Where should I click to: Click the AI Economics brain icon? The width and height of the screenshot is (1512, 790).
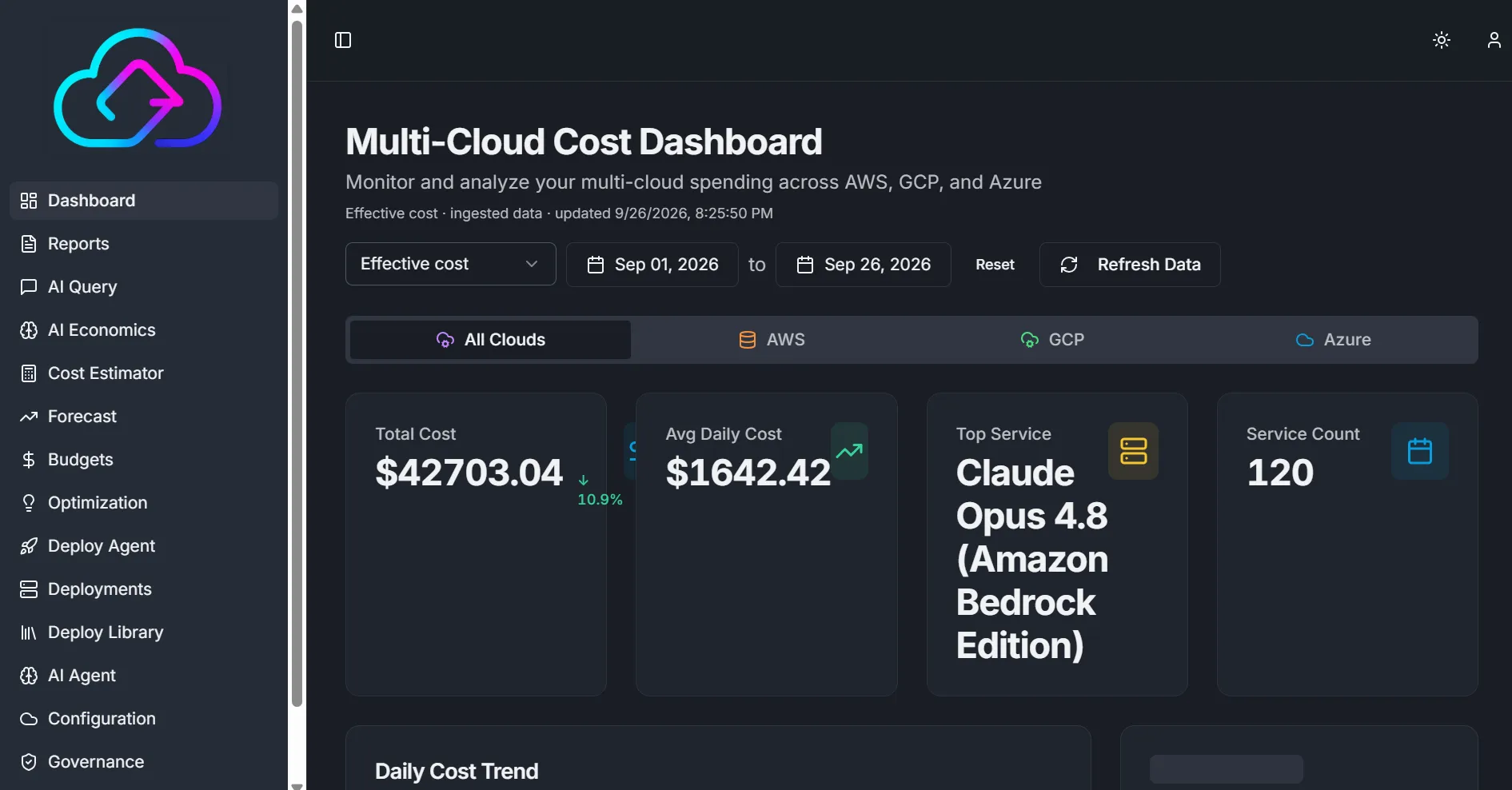29,330
